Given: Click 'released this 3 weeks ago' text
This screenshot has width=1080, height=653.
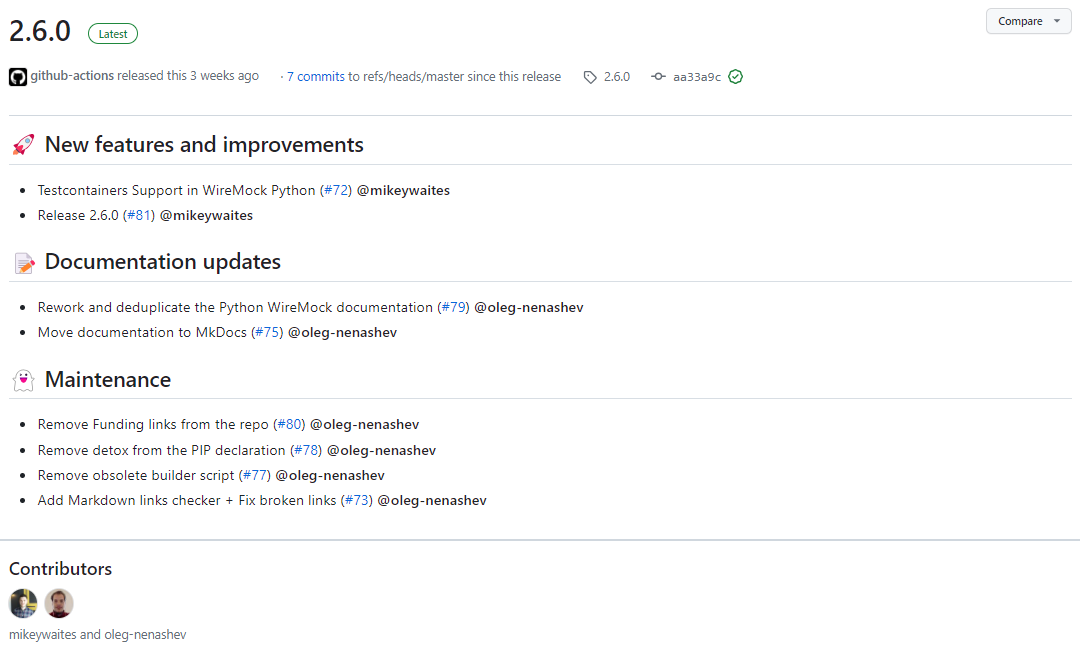Looking at the screenshot, I should click(188, 76).
